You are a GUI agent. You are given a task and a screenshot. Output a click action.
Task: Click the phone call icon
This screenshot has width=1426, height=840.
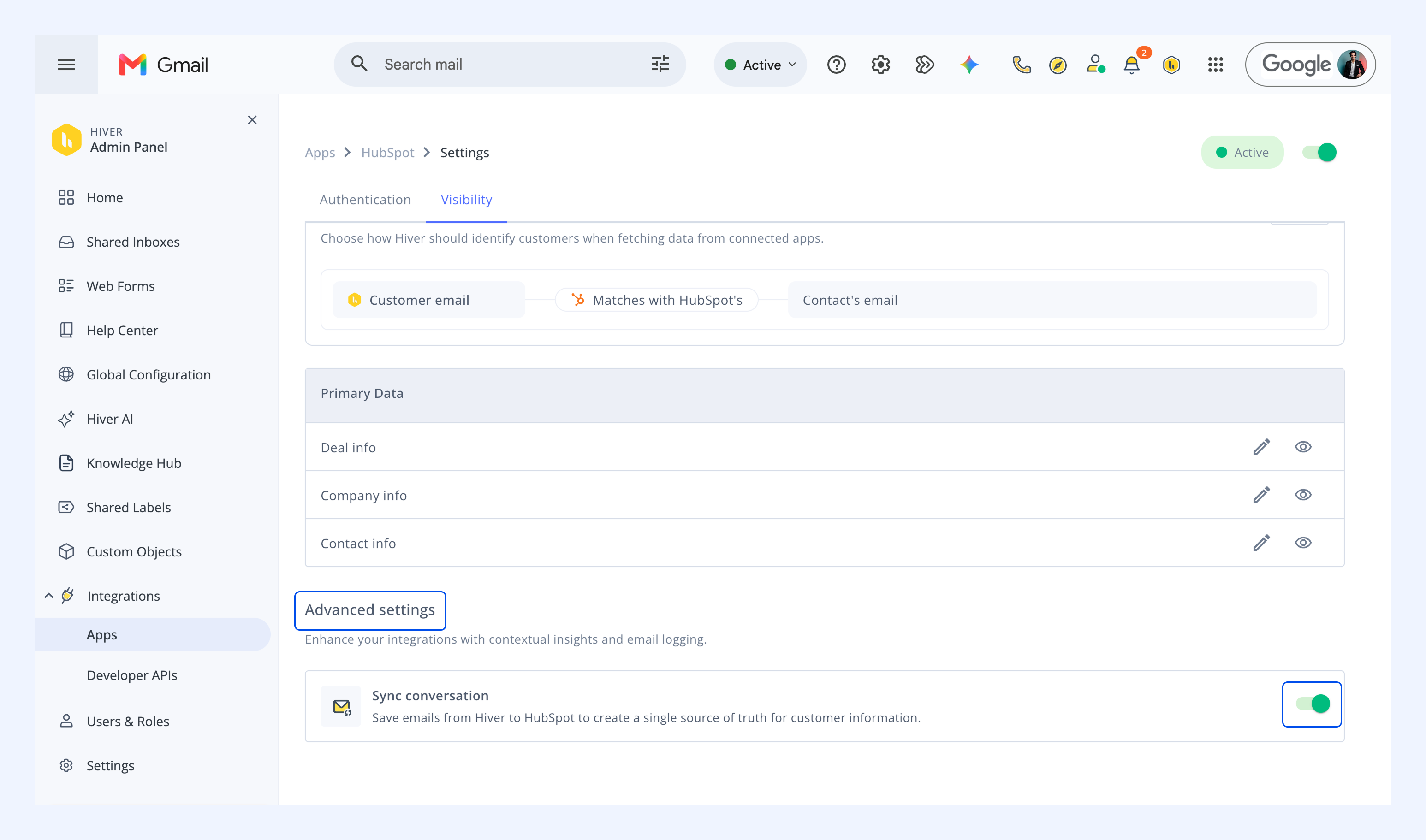pyautogui.click(x=1021, y=65)
